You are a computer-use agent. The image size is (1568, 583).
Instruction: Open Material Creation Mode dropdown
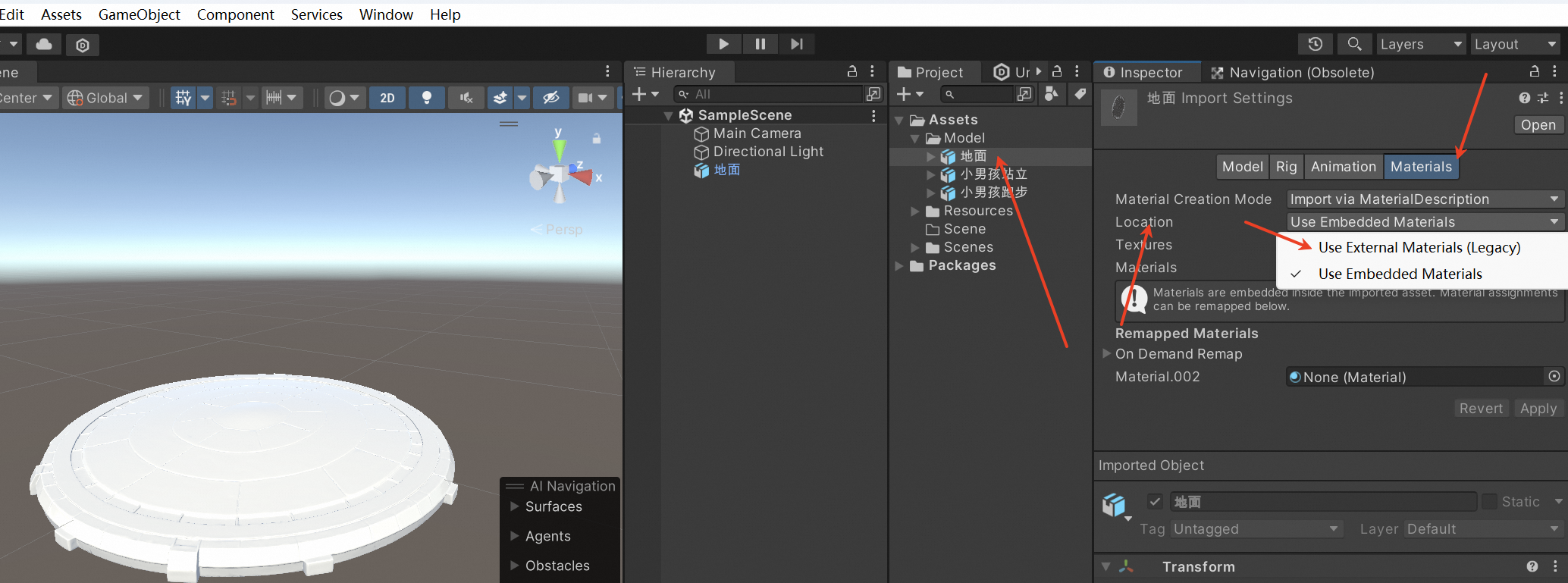1425,199
